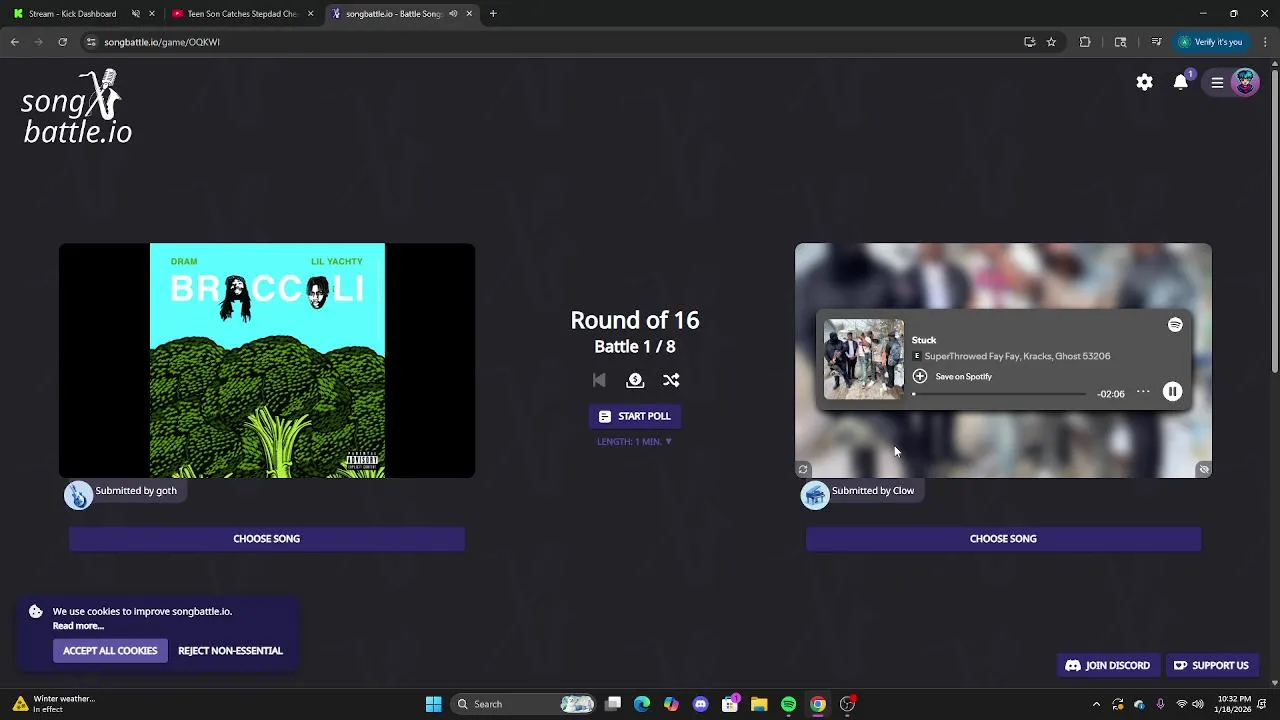Toggle the hide-player eye icon on right card
This screenshot has width=1280, height=720.
(1204, 469)
